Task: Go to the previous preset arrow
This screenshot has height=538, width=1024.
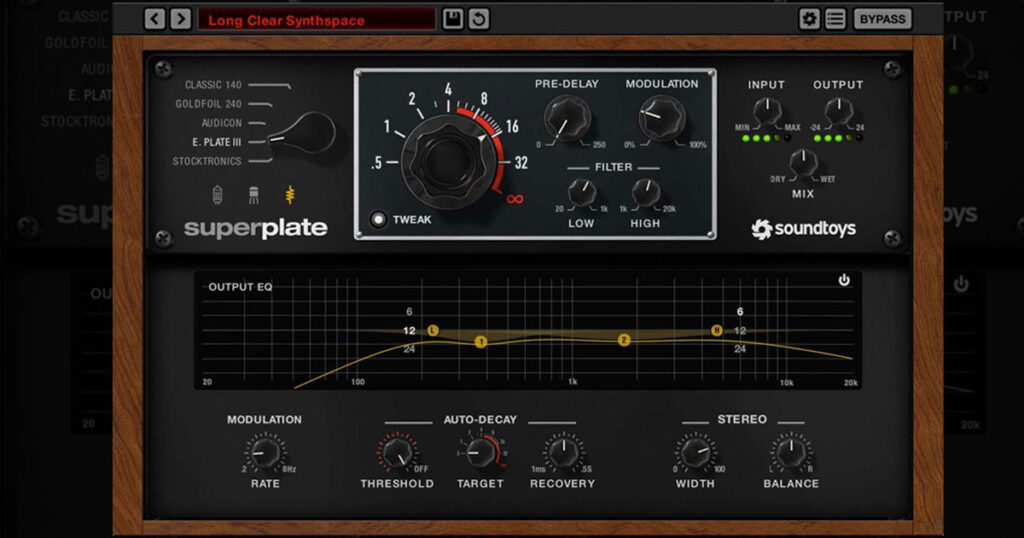Action: point(155,19)
